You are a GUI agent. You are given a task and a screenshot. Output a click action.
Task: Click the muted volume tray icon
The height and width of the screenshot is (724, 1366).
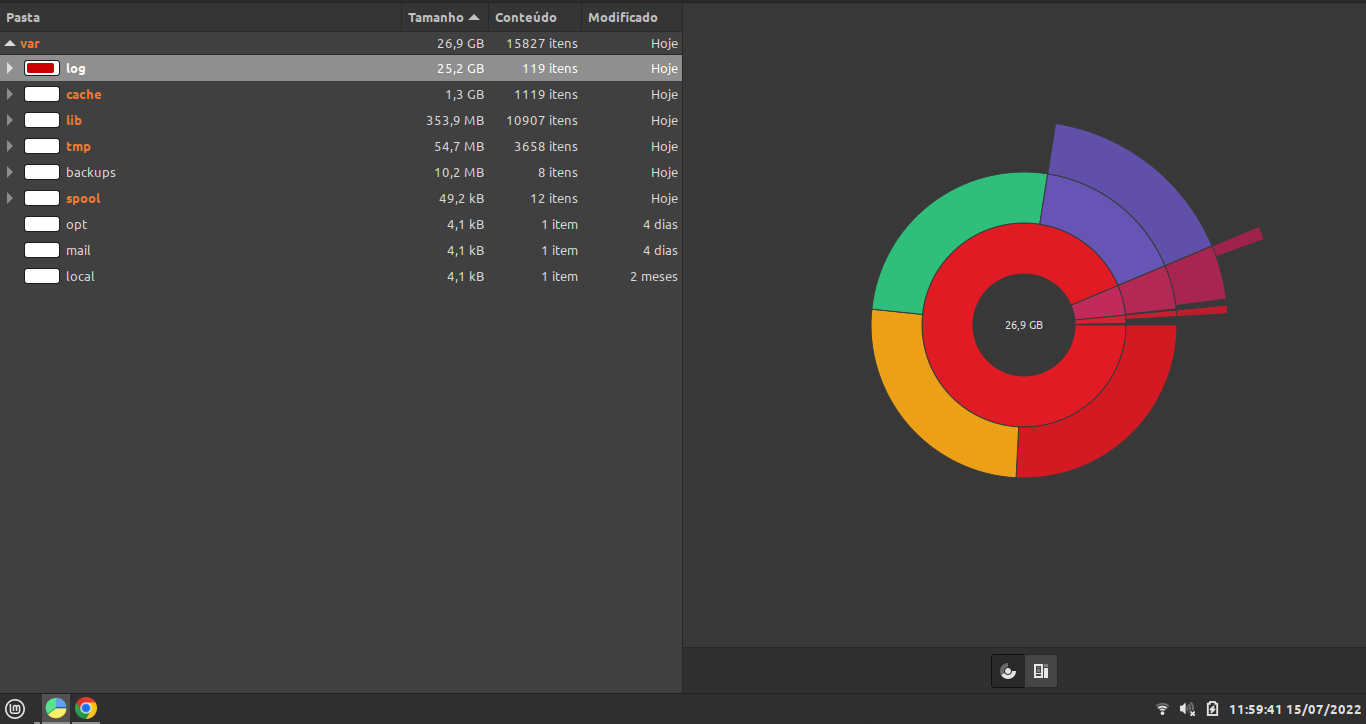coord(1187,709)
